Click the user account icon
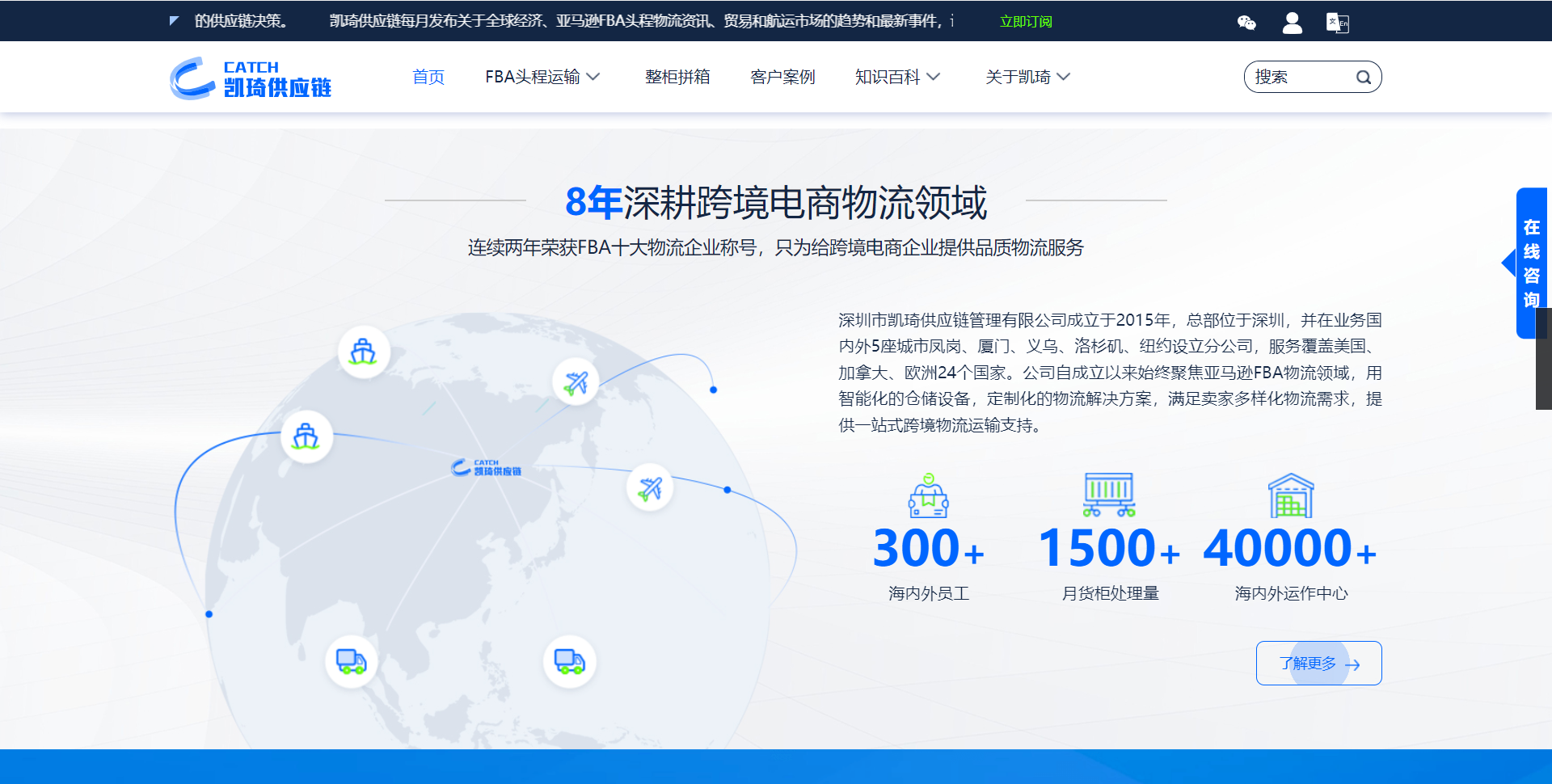The image size is (1552, 784). click(x=1292, y=23)
